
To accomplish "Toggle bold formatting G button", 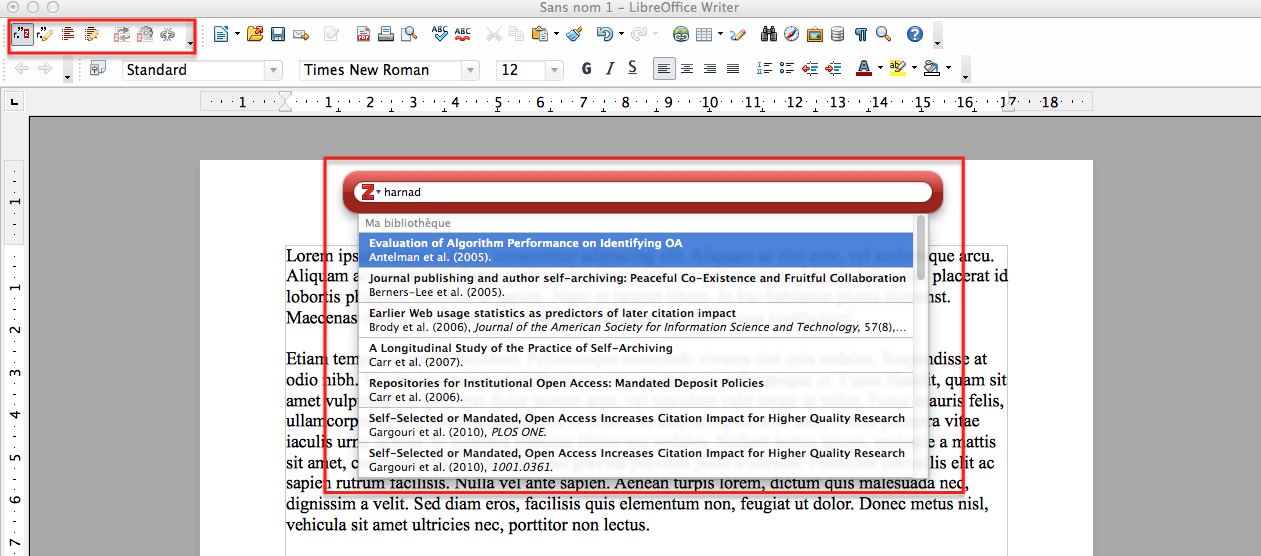I will [587, 69].
